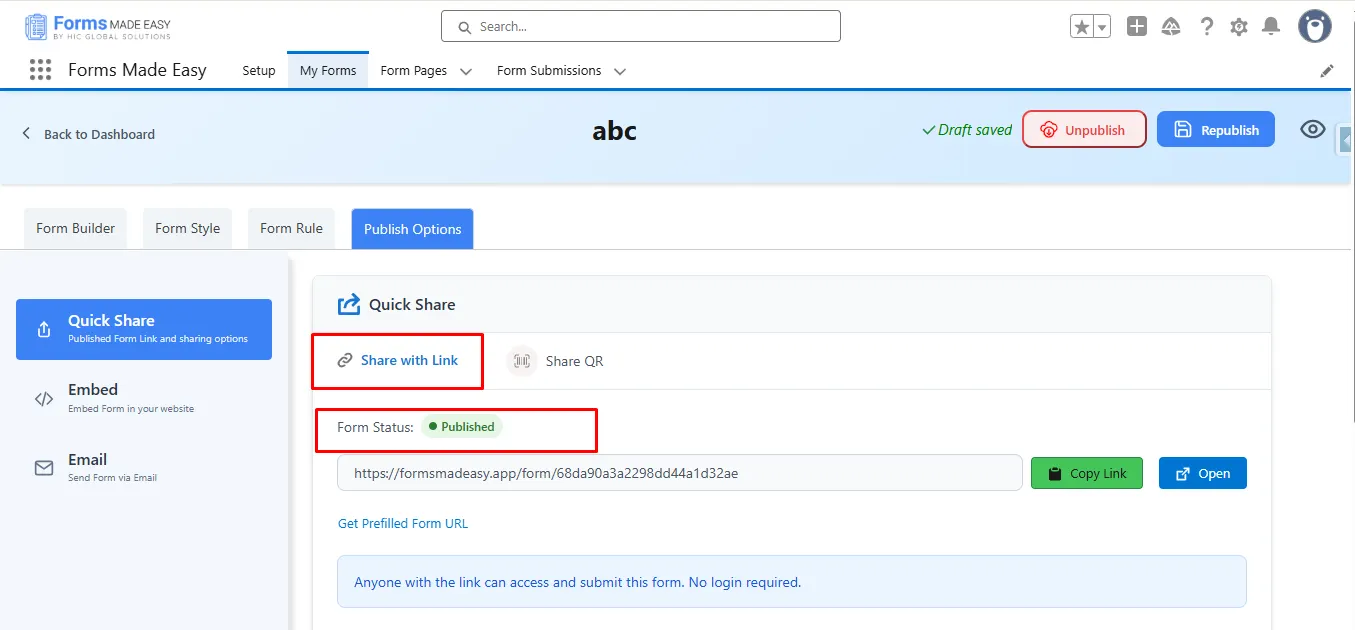Click the Republish button
Image resolution: width=1355 pixels, height=630 pixels.
click(x=1216, y=130)
